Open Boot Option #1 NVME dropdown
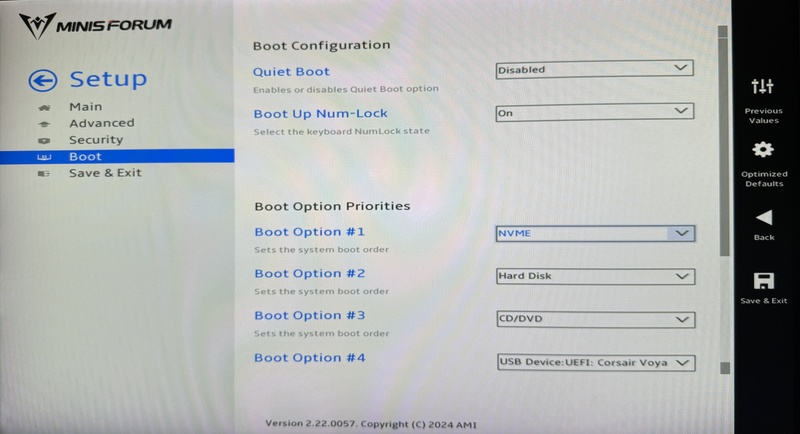 coord(595,233)
